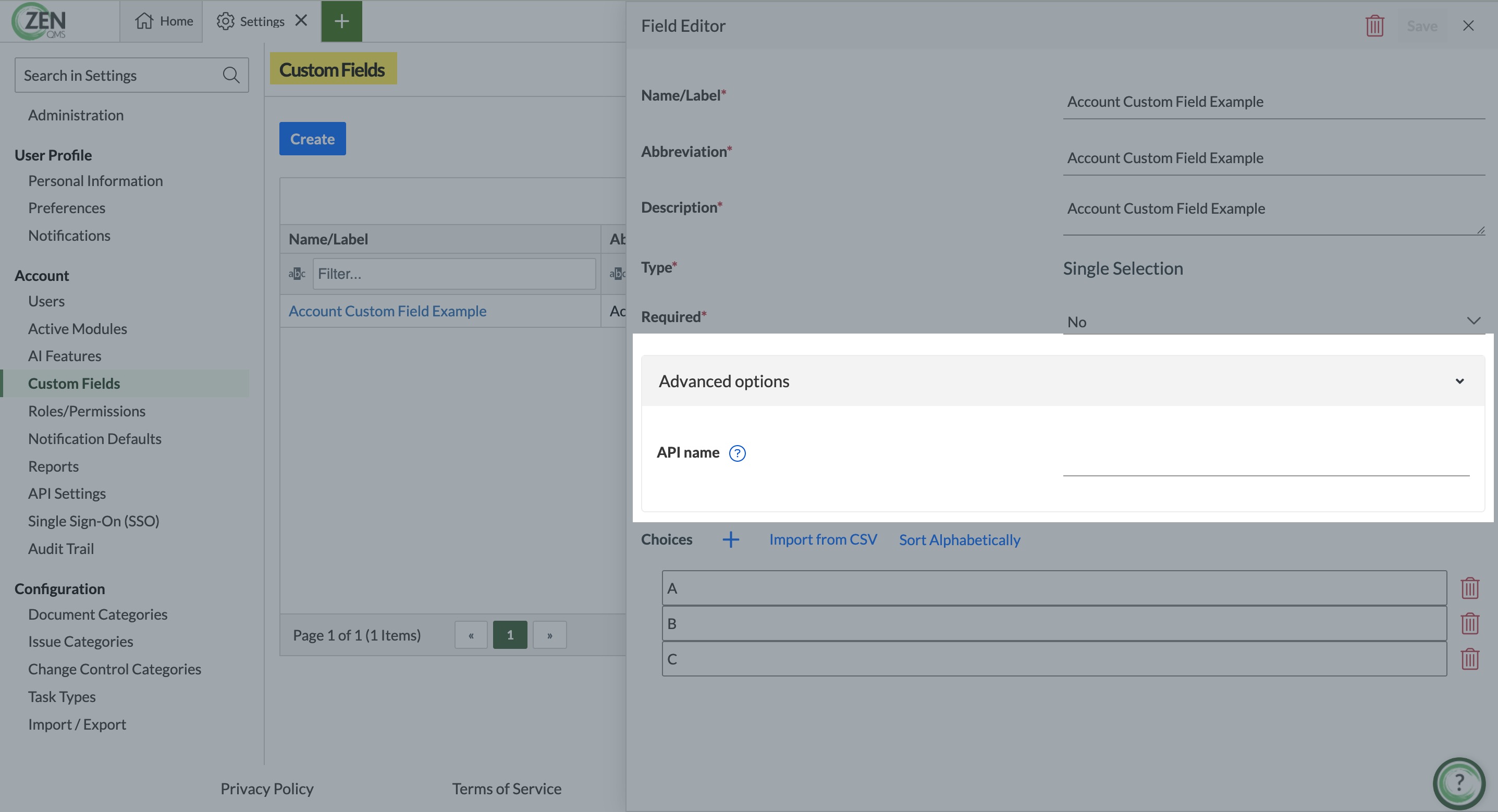Click the Create button
This screenshot has width=1498, height=812.
point(312,139)
